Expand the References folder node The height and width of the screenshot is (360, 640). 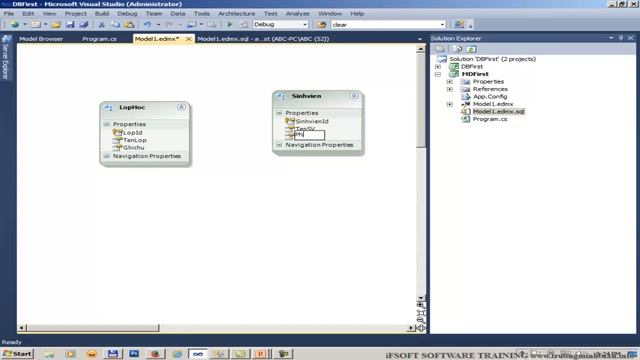pos(450,89)
